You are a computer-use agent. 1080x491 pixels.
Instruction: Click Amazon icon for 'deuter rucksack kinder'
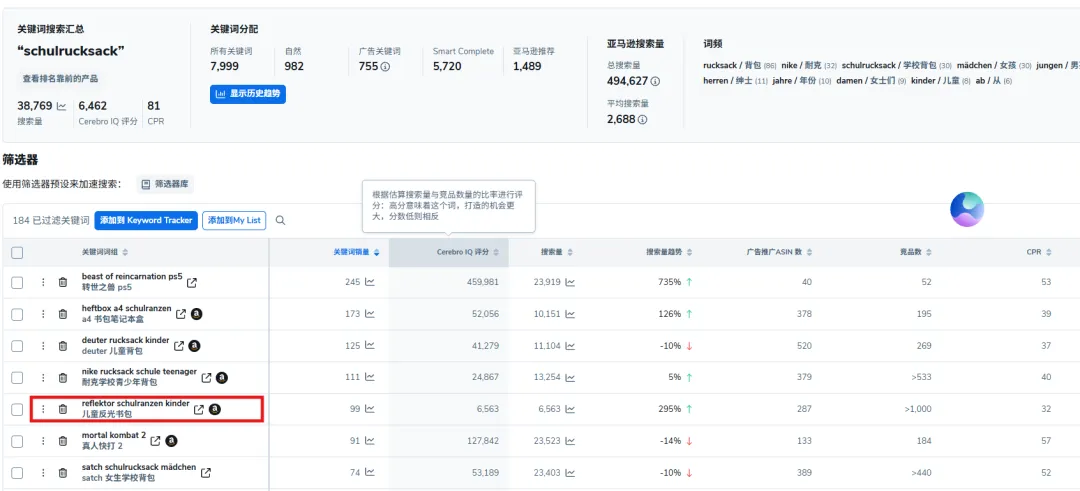coord(194,346)
